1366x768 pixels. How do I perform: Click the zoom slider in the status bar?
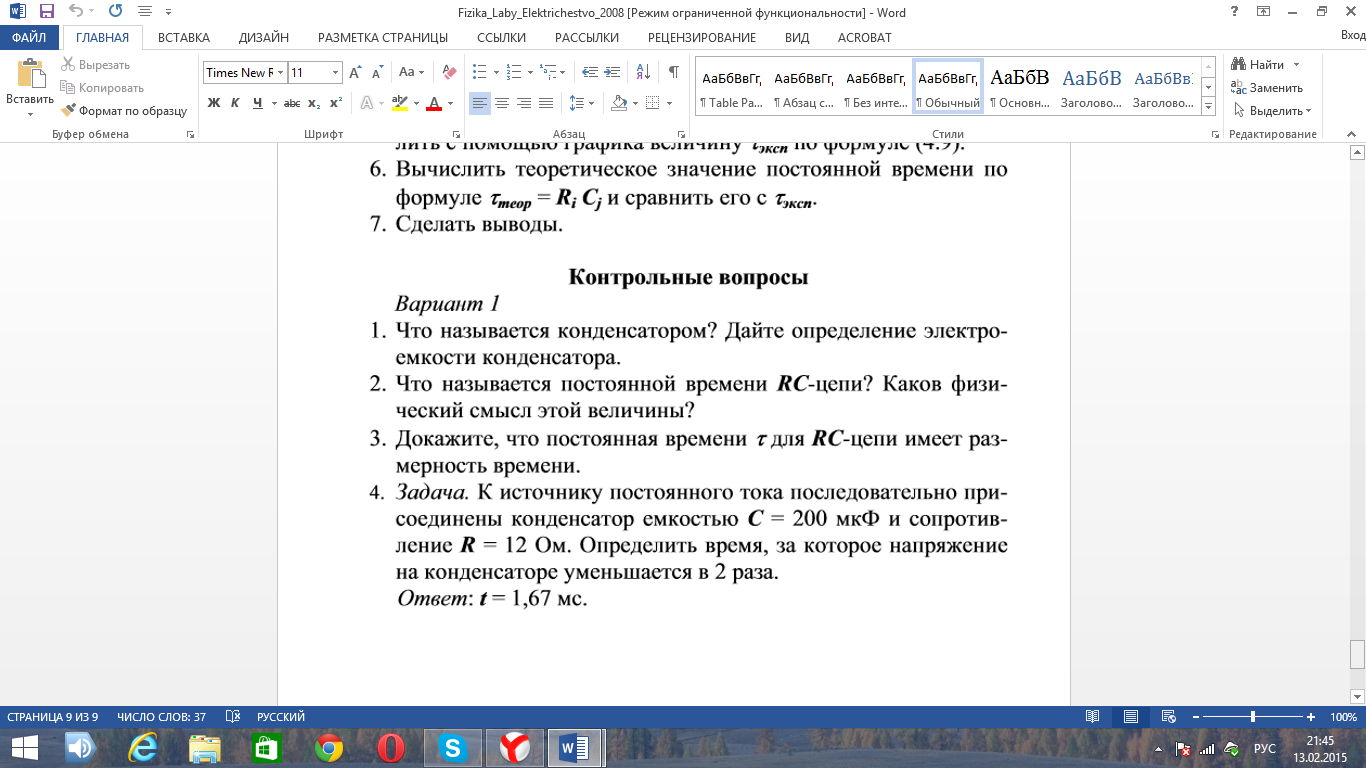pyautogui.click(x=1253, y=717)
